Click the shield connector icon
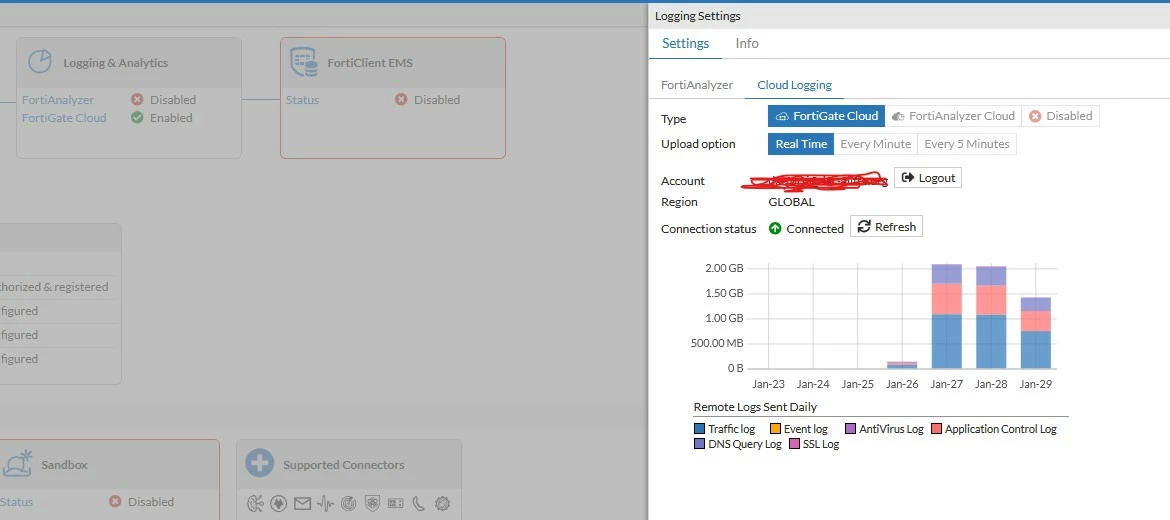The image size is (1170, 520). [372, 504]
